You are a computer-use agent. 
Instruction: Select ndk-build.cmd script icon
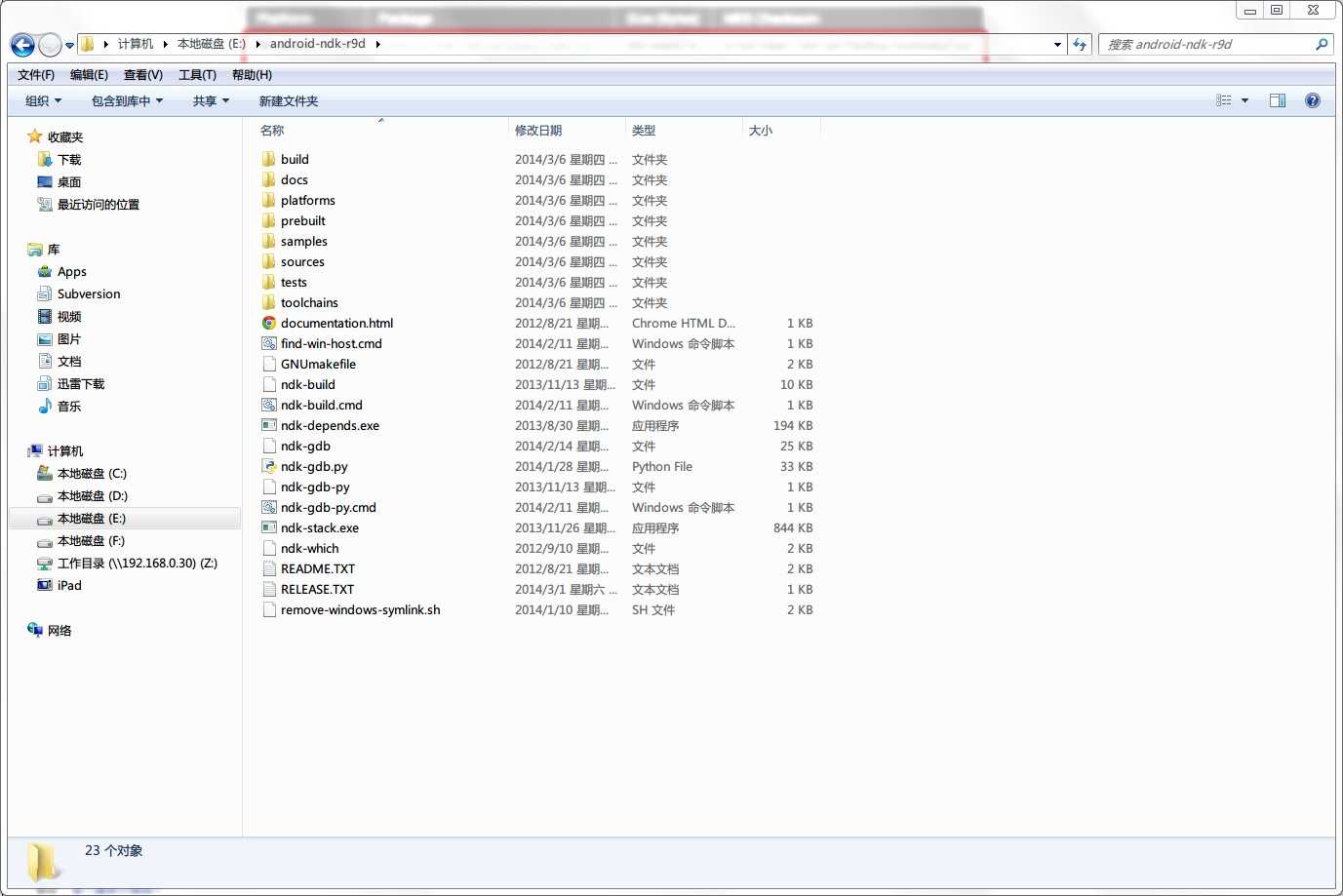[x=269, y=405]
